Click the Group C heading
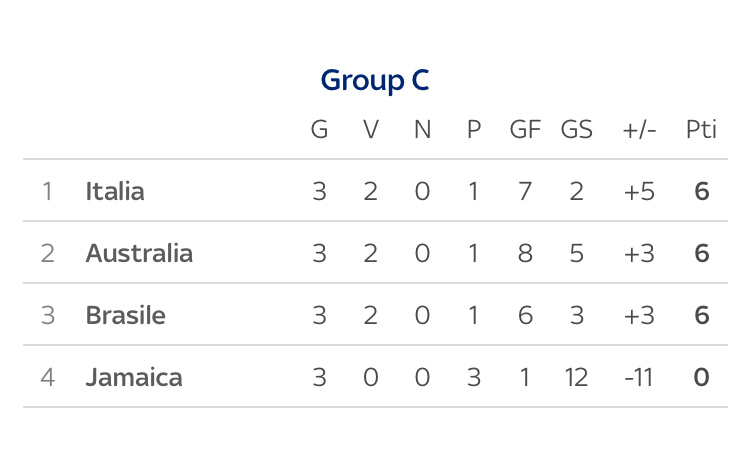750x465 pixels. 375,80
